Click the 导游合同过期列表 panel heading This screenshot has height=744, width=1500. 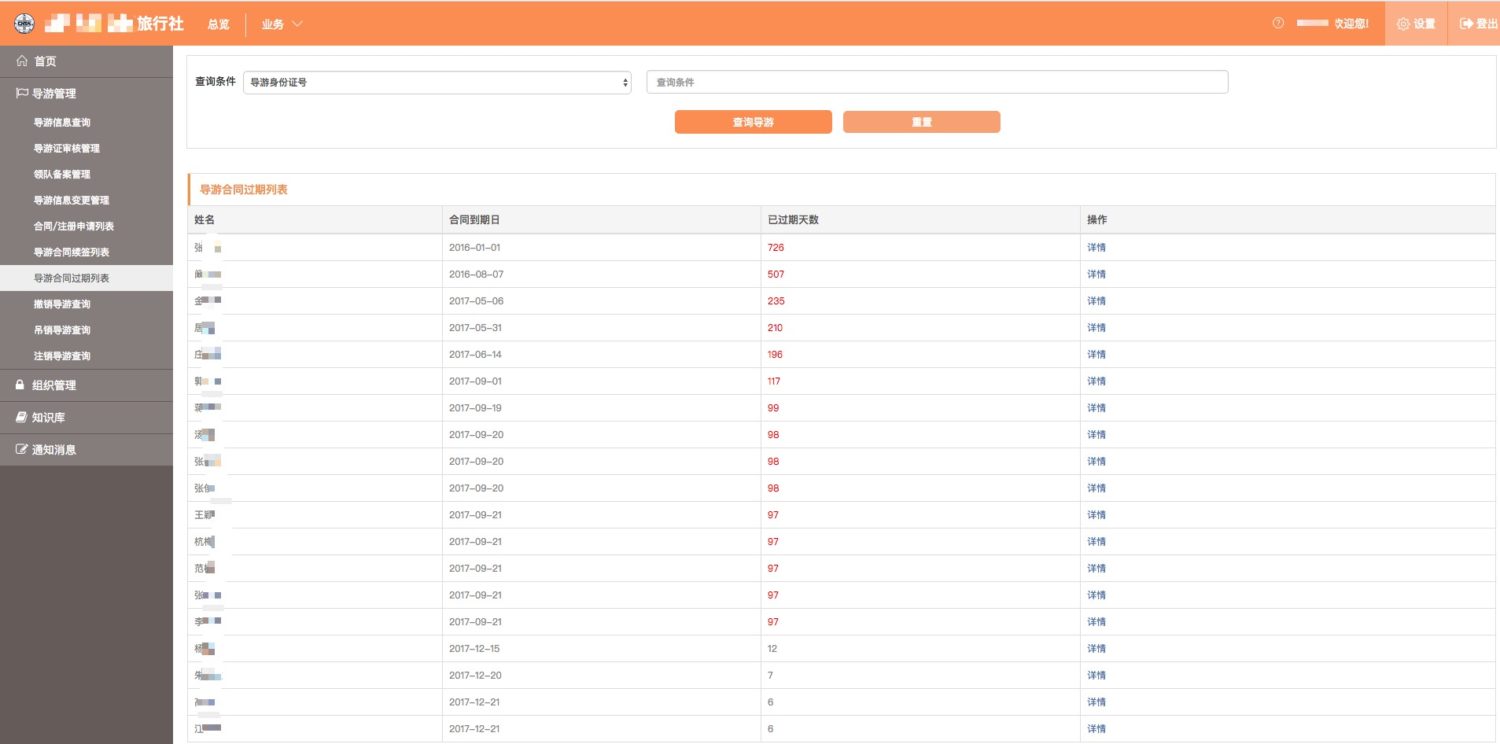243,189
